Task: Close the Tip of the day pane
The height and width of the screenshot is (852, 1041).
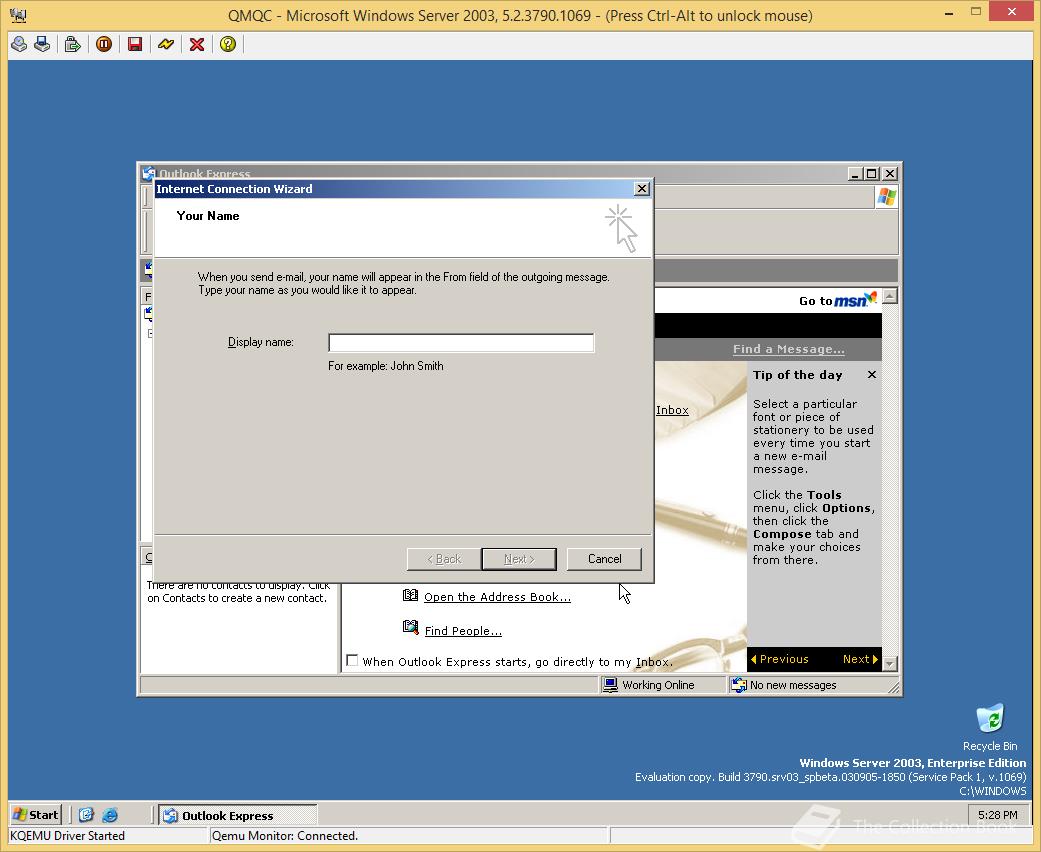Action: 872,375
